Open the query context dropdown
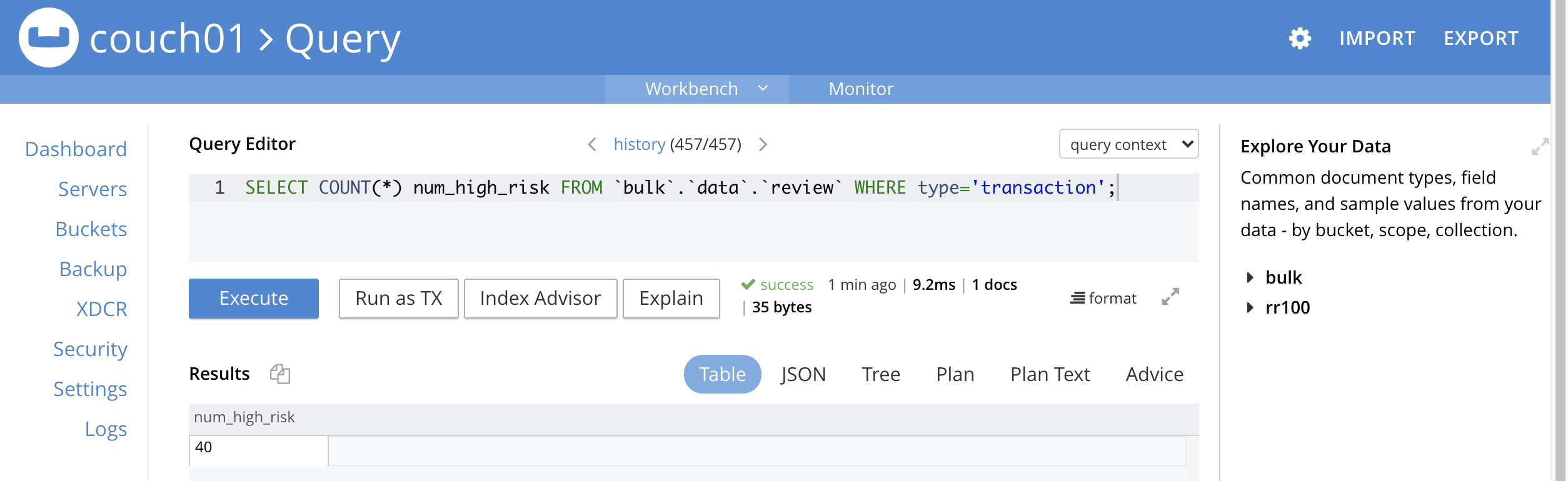Image resolution: width=1568 pixels, height=481 pixels. coord(1128,144)
